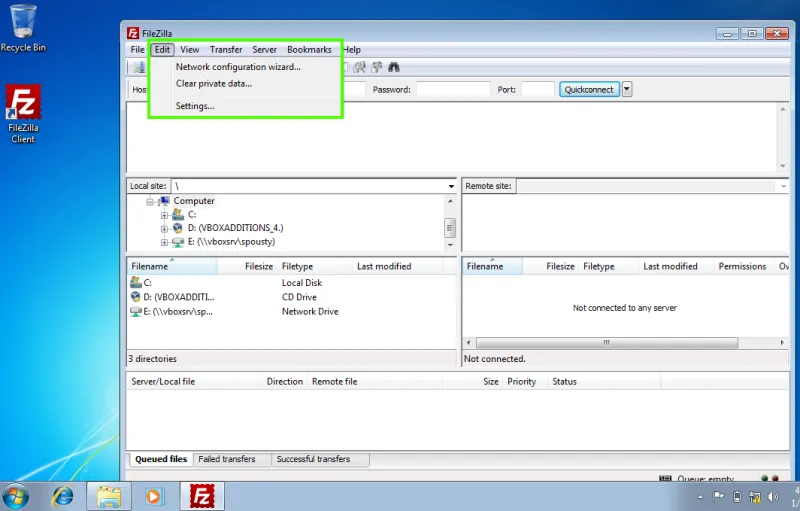Click the E: network drive icon in file list
Image resolution: width=800 pixels, height=511 pixels.
[136, 311]
